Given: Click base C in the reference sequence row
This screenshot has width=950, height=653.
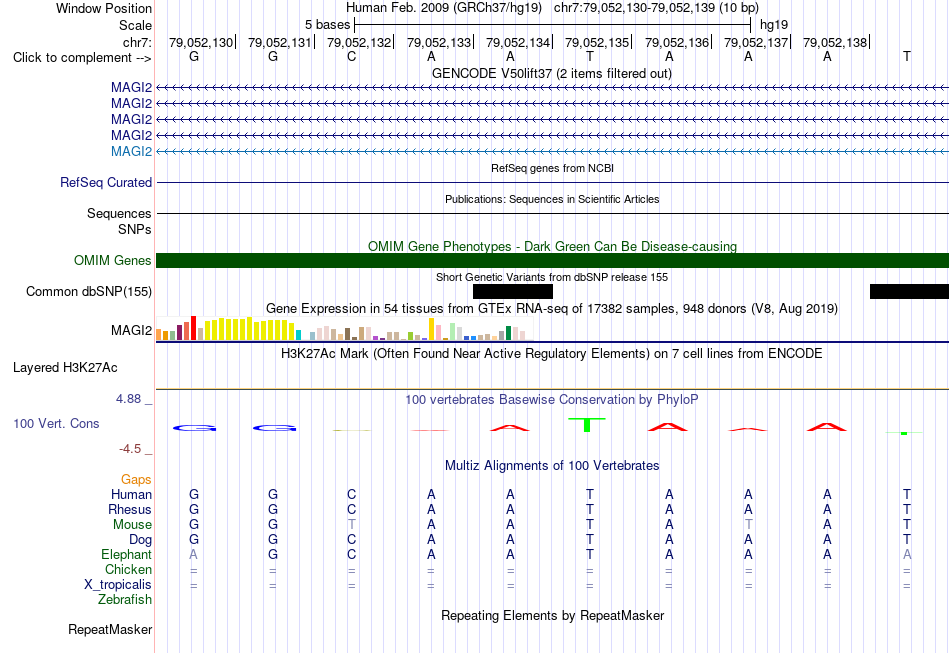Looking at the screenshot, I should 351,57.
